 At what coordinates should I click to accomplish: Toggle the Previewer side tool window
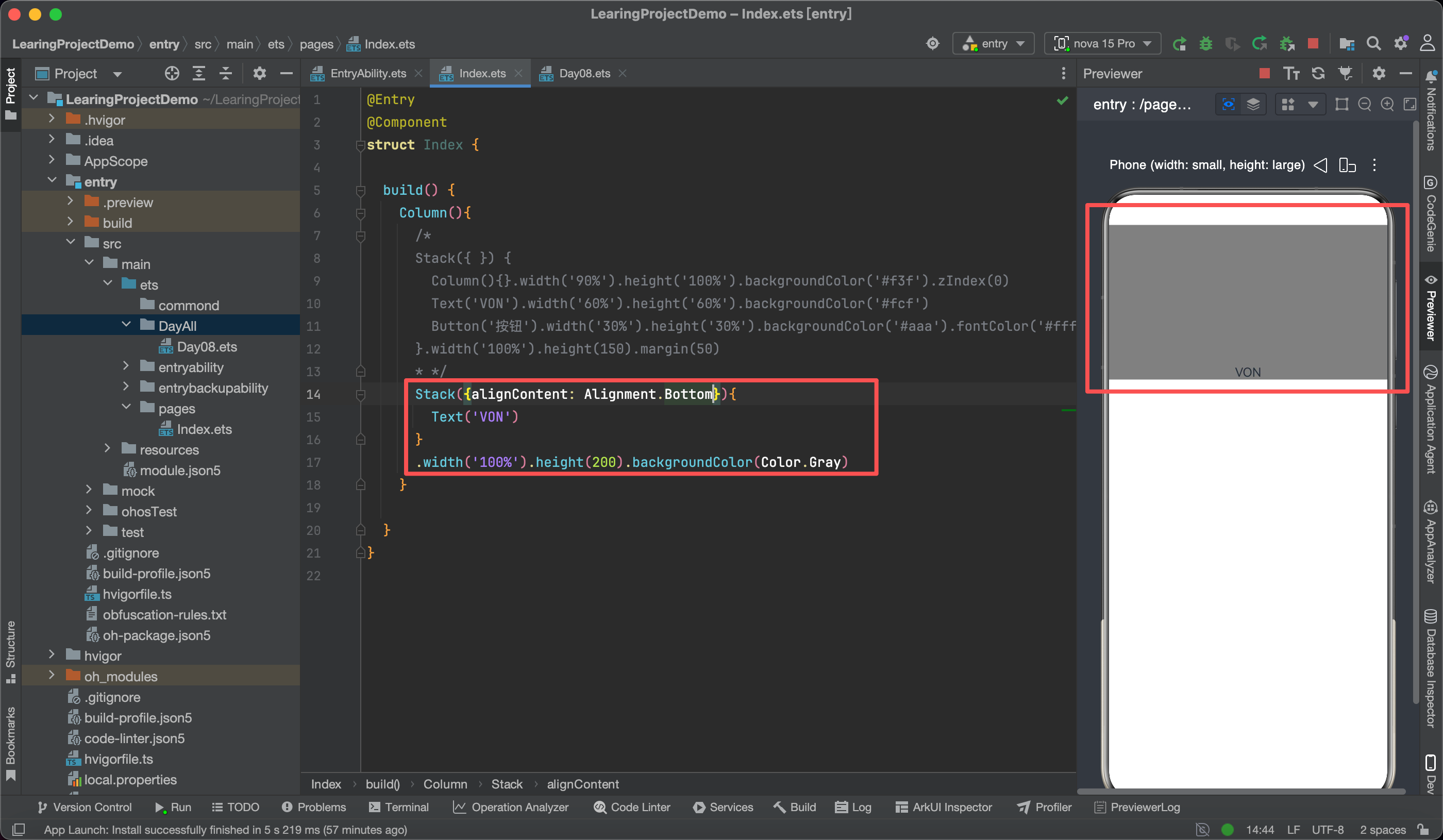point(1432,309)
